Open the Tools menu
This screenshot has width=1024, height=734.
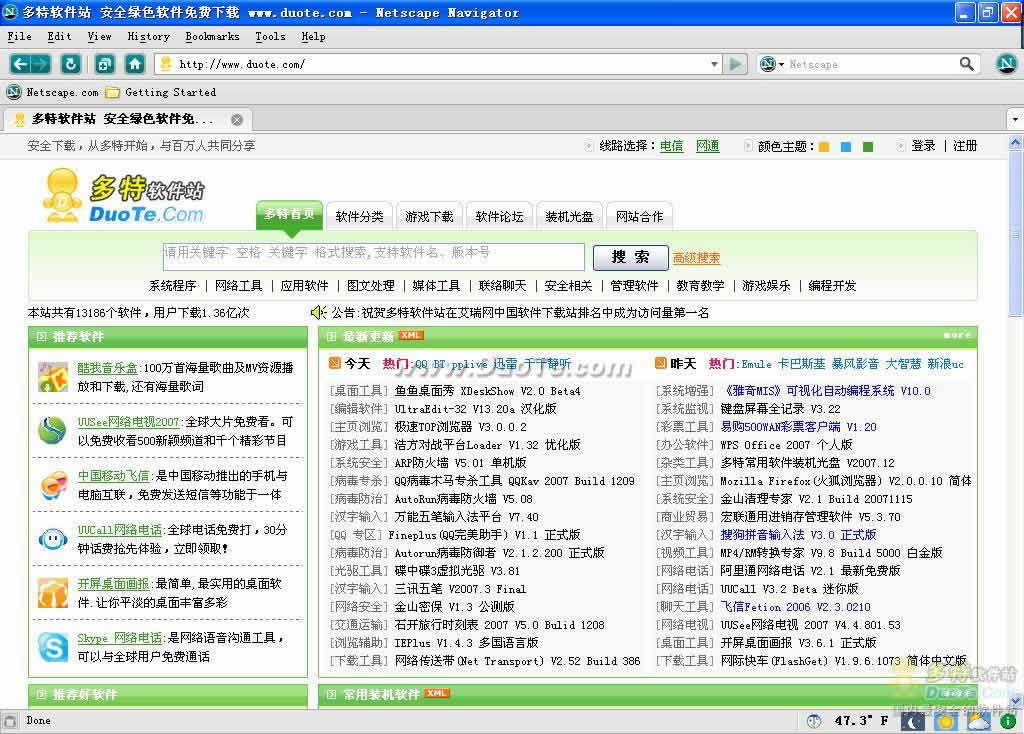270,37
